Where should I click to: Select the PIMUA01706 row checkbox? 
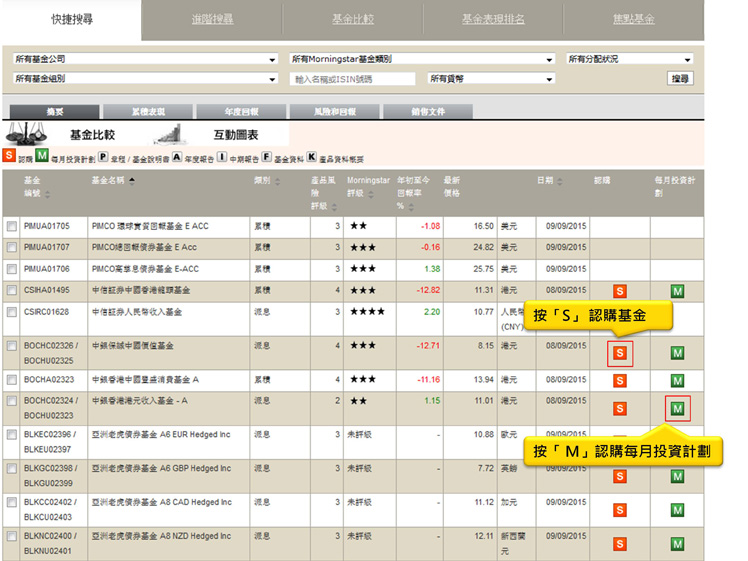[11, 269]
